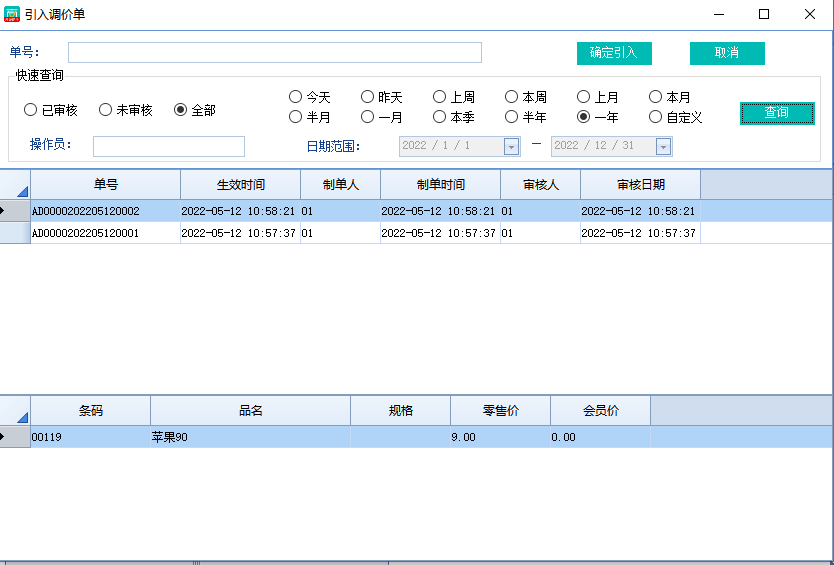Screen dimensions: 834x565
Task: Click the 零售价 column header
Action: pyautogui.click(x=500, y=411)
